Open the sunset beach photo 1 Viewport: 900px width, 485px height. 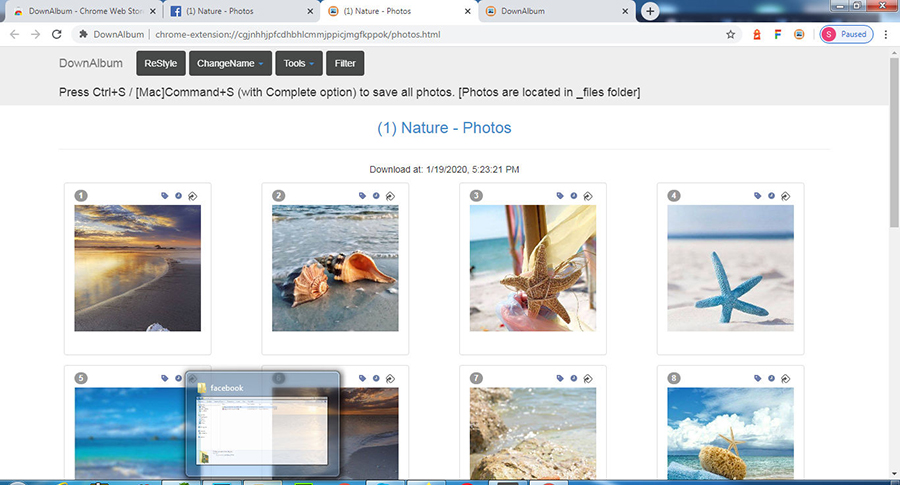click(138, 268)
